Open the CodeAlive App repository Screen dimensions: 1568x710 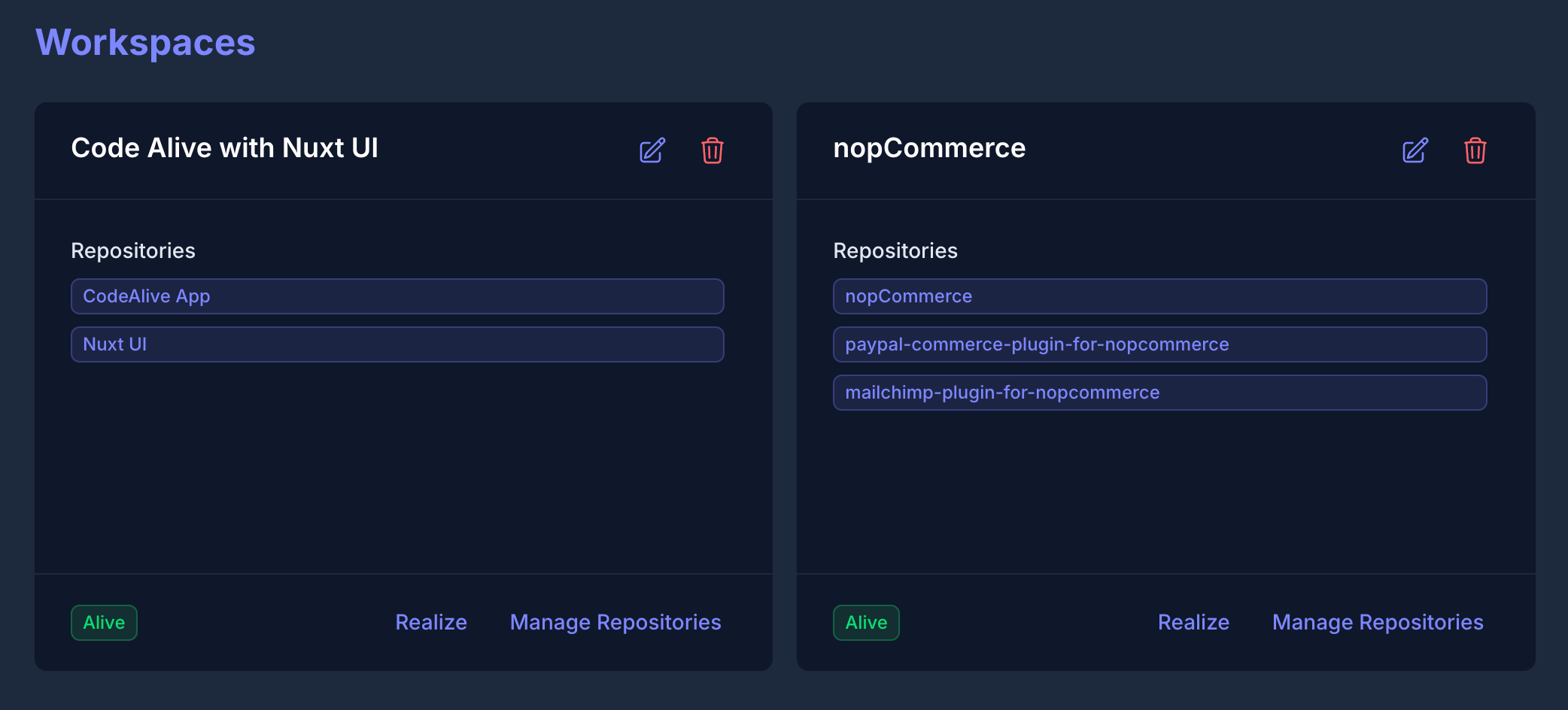[x=397, y=296]
